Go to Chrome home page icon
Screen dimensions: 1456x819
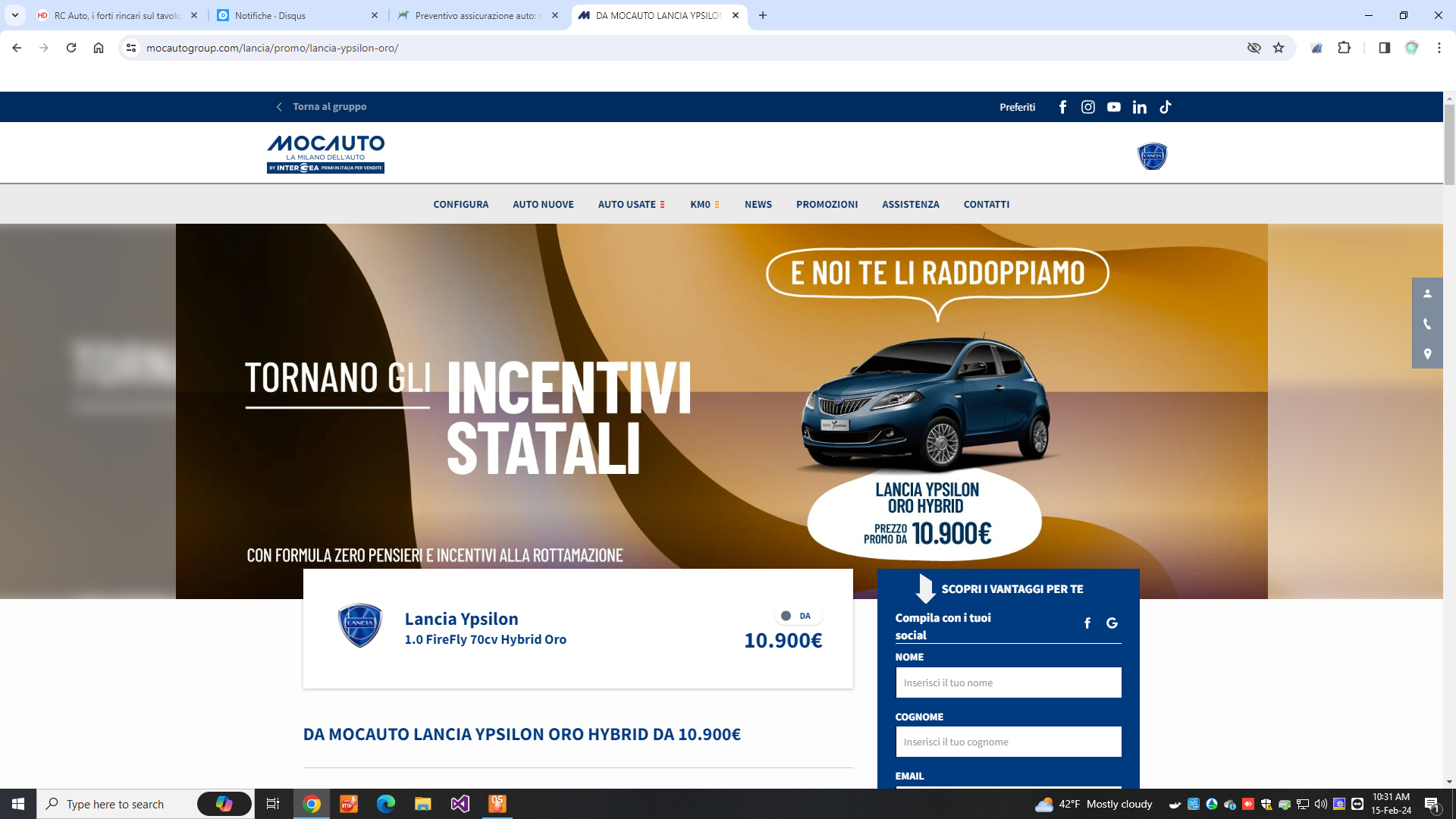99,48
